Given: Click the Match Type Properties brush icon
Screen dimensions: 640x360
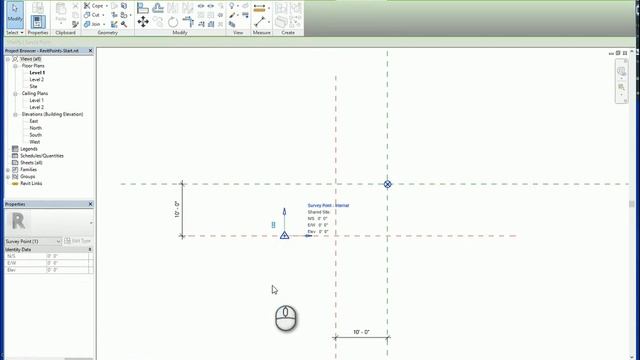Looking at the screenshot, I should 75,24.
